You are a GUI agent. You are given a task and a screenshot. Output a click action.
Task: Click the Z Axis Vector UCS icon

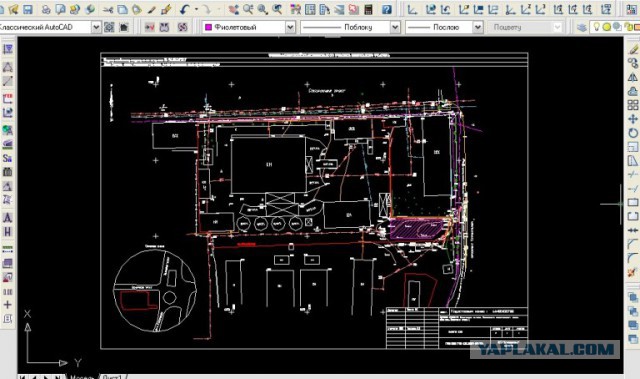[x=526, y=9]
